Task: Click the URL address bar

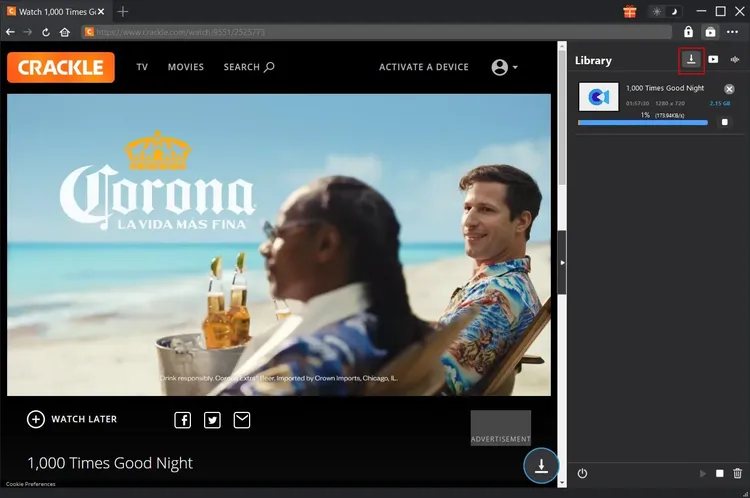Action: (x=380, y=32)
